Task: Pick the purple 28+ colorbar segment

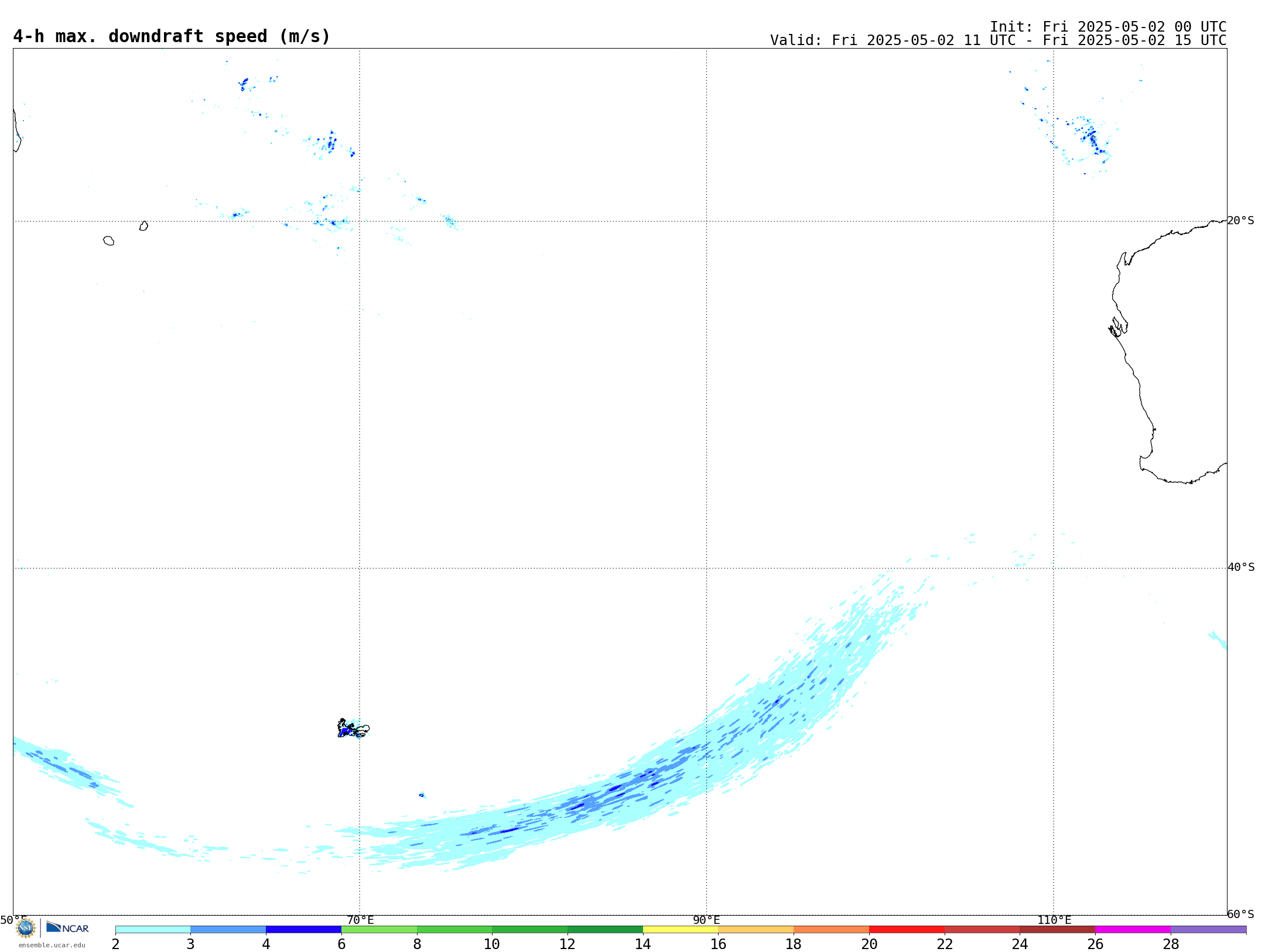Action: coord(1208,929)
